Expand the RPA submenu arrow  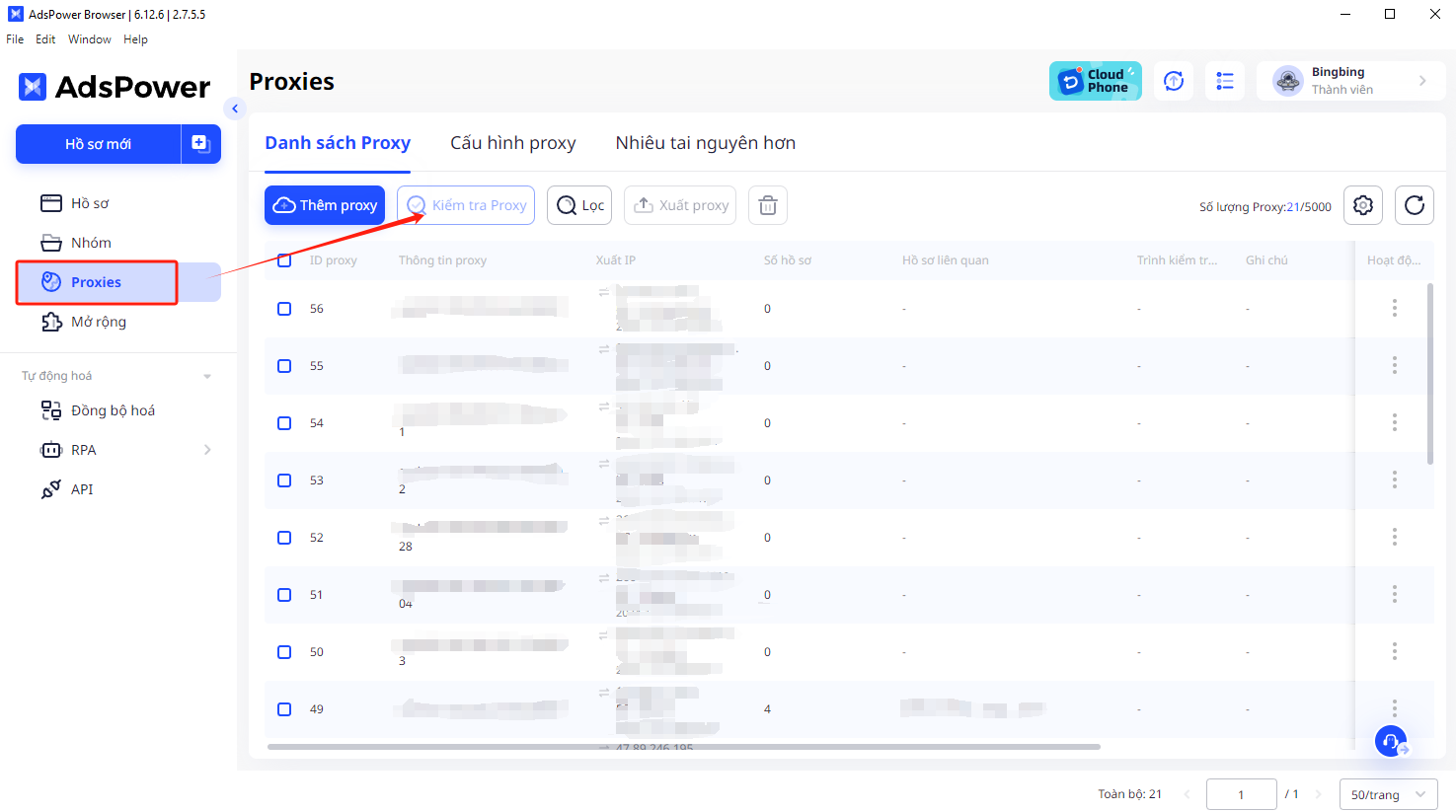coord(207,450)
